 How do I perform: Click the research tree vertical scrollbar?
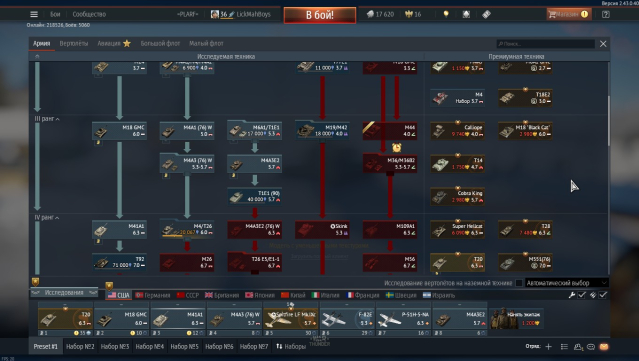tap(609, 121)
